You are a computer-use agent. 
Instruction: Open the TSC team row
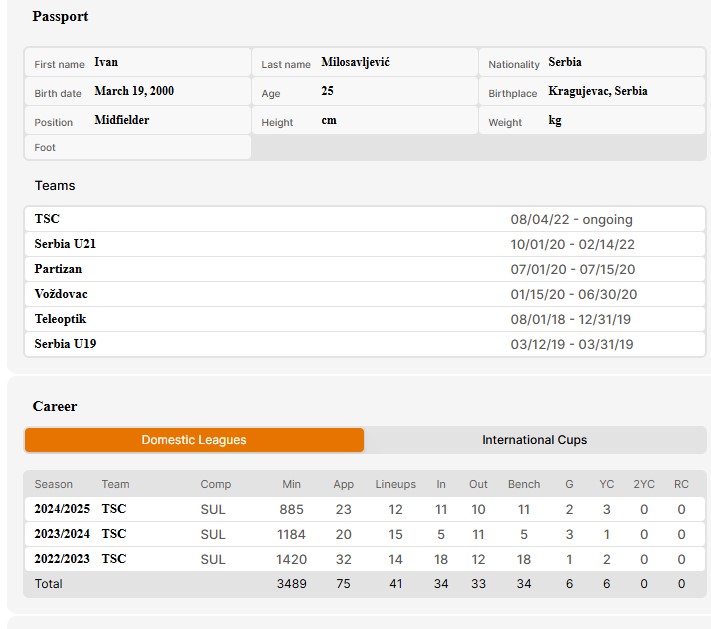click(365, 219)
